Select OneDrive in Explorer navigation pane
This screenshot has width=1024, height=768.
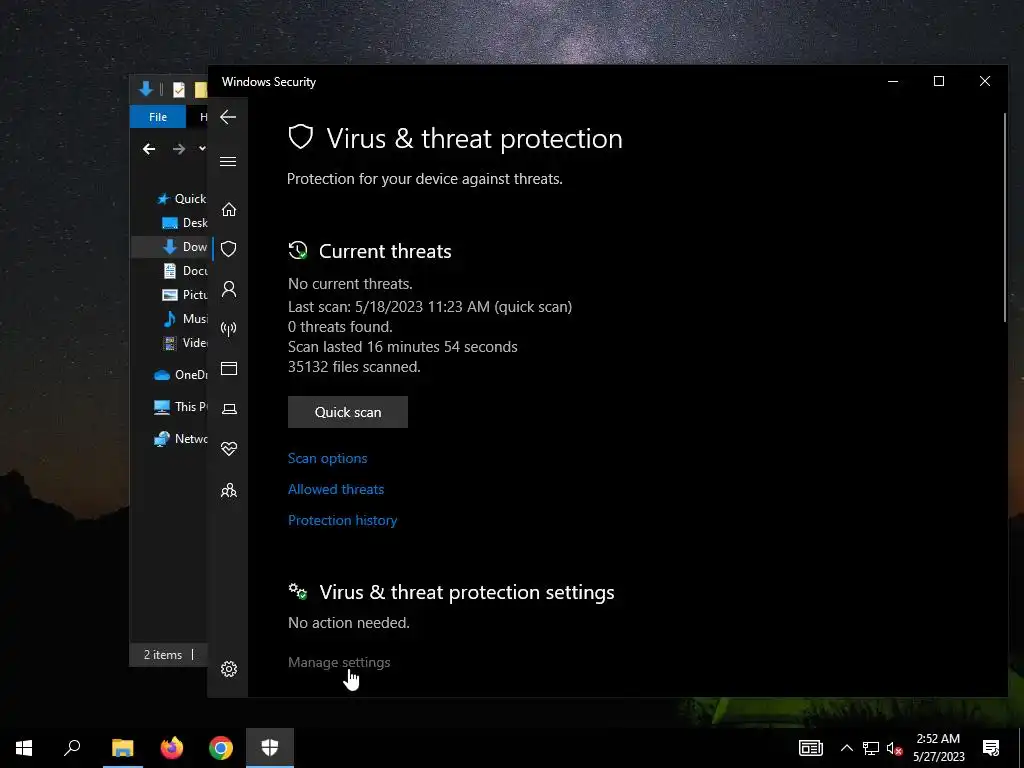pos(180,374)
